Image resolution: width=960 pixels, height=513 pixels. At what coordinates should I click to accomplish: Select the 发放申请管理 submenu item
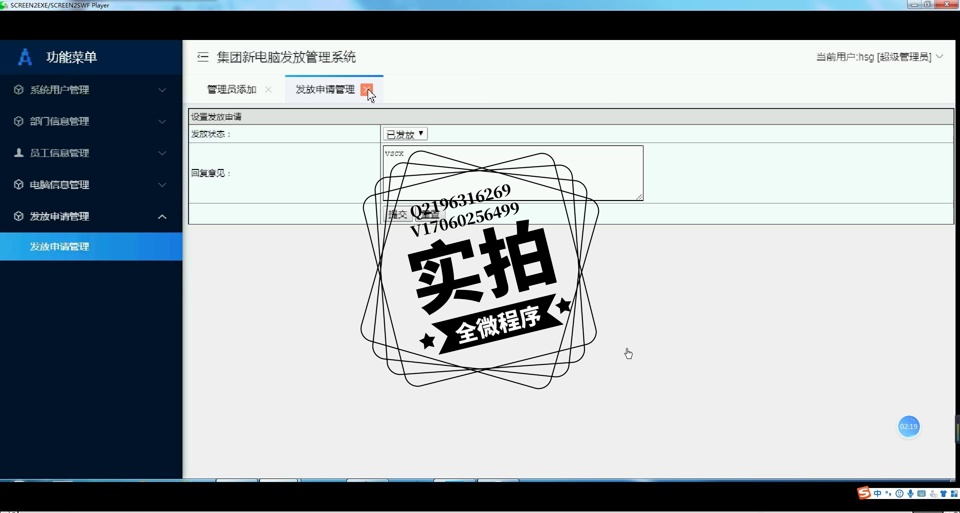point(59,247)
